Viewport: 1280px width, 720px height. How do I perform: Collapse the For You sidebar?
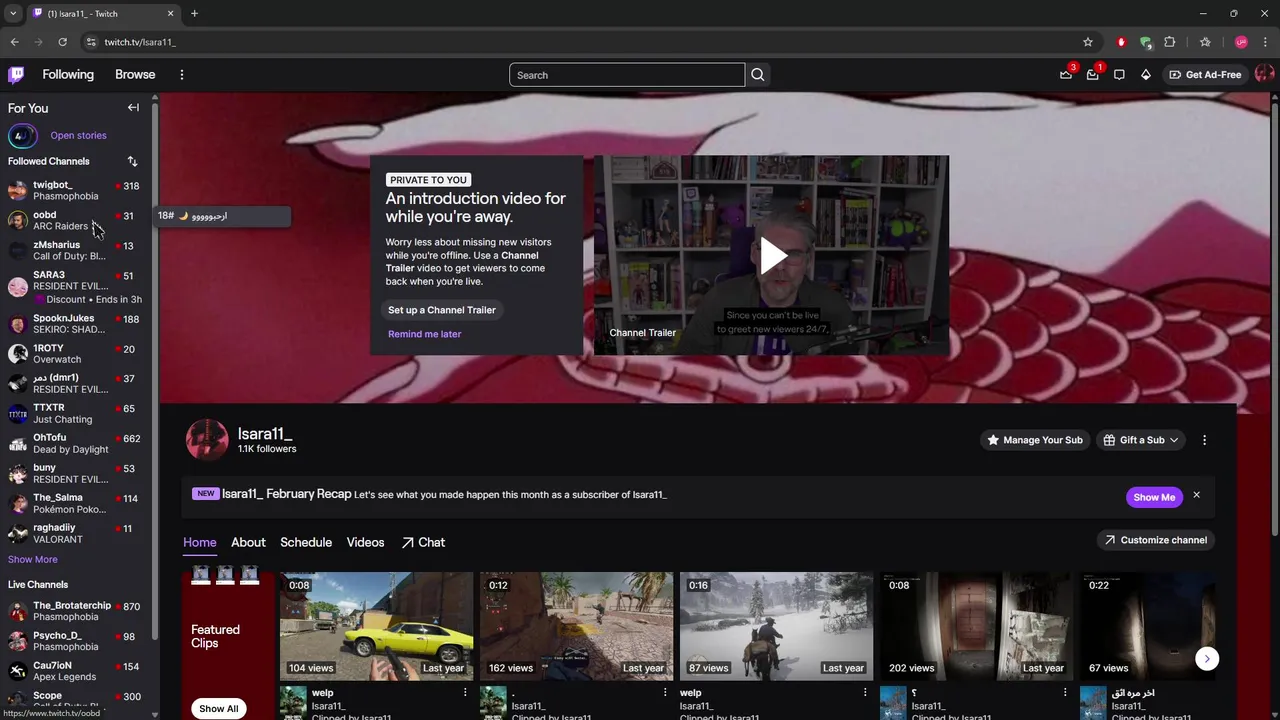click(133, 108)
